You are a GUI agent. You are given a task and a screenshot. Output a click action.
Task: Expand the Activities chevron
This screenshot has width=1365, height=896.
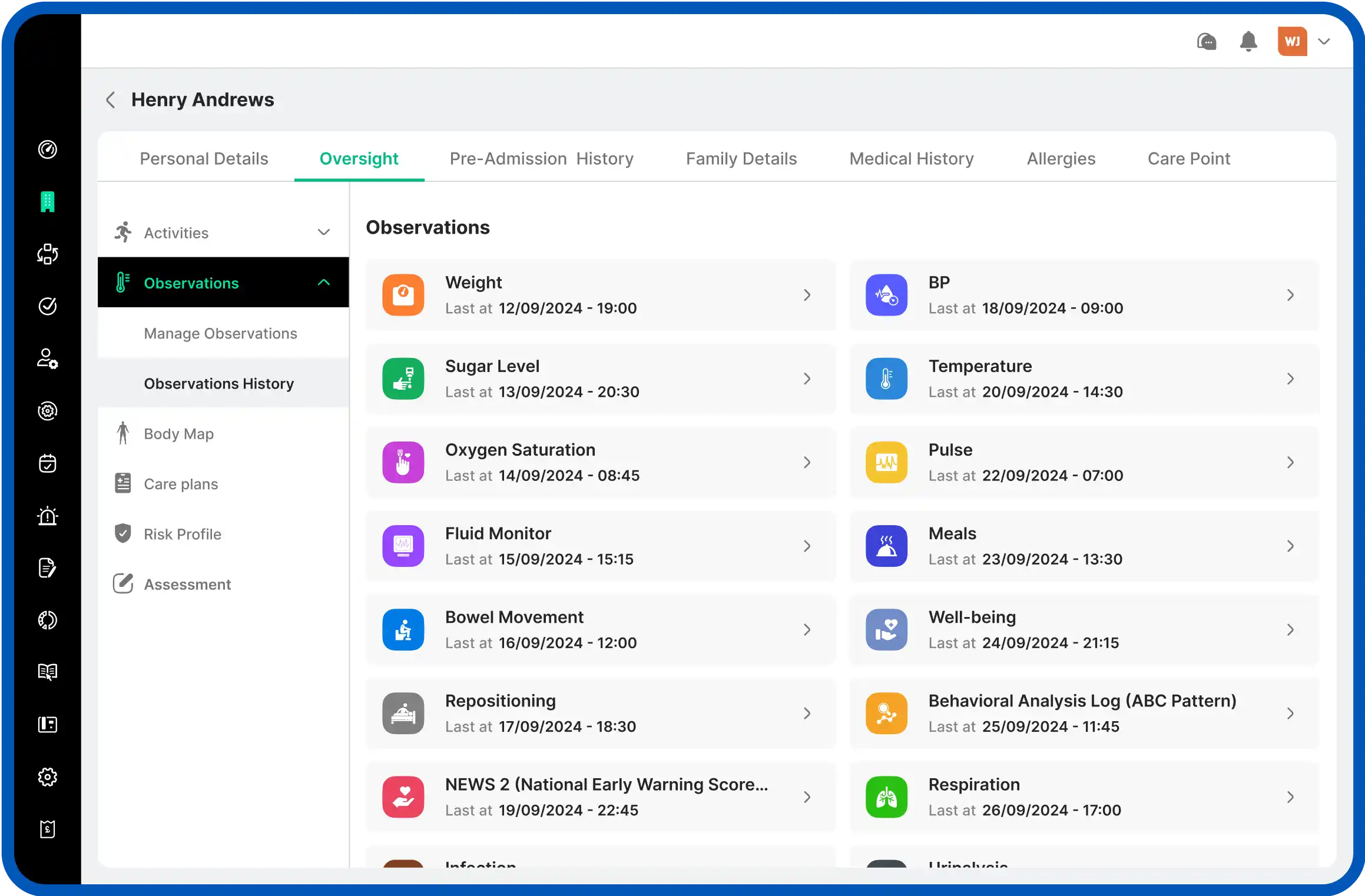click(x=324, y=232)
